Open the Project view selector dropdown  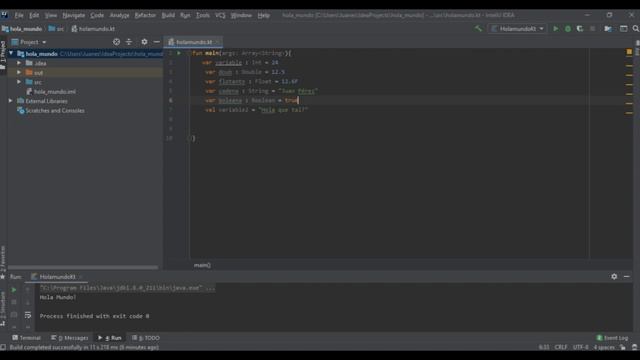click(29, 42)
